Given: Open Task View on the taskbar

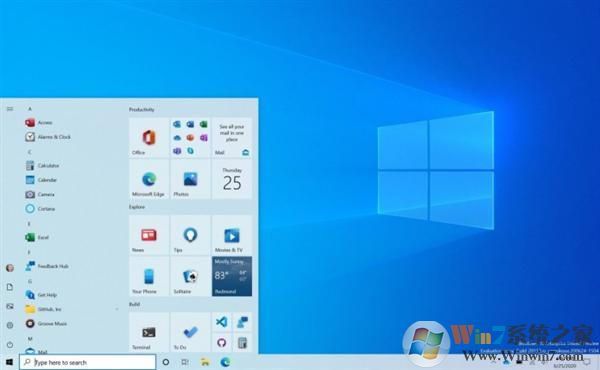Looking at the screenshot, I should [185, 362].
